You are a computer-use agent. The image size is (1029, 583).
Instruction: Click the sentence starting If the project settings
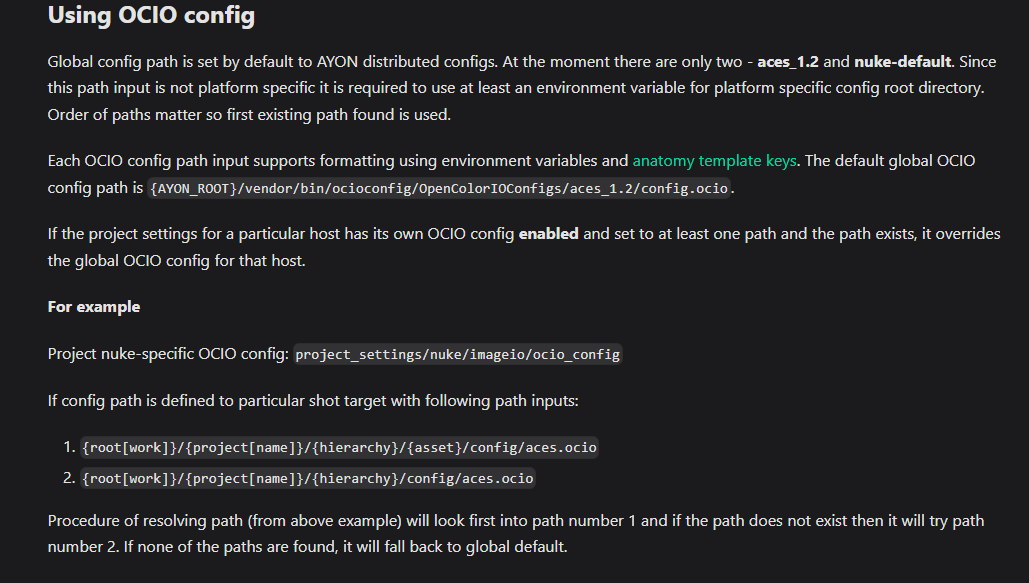click(524, 247)
